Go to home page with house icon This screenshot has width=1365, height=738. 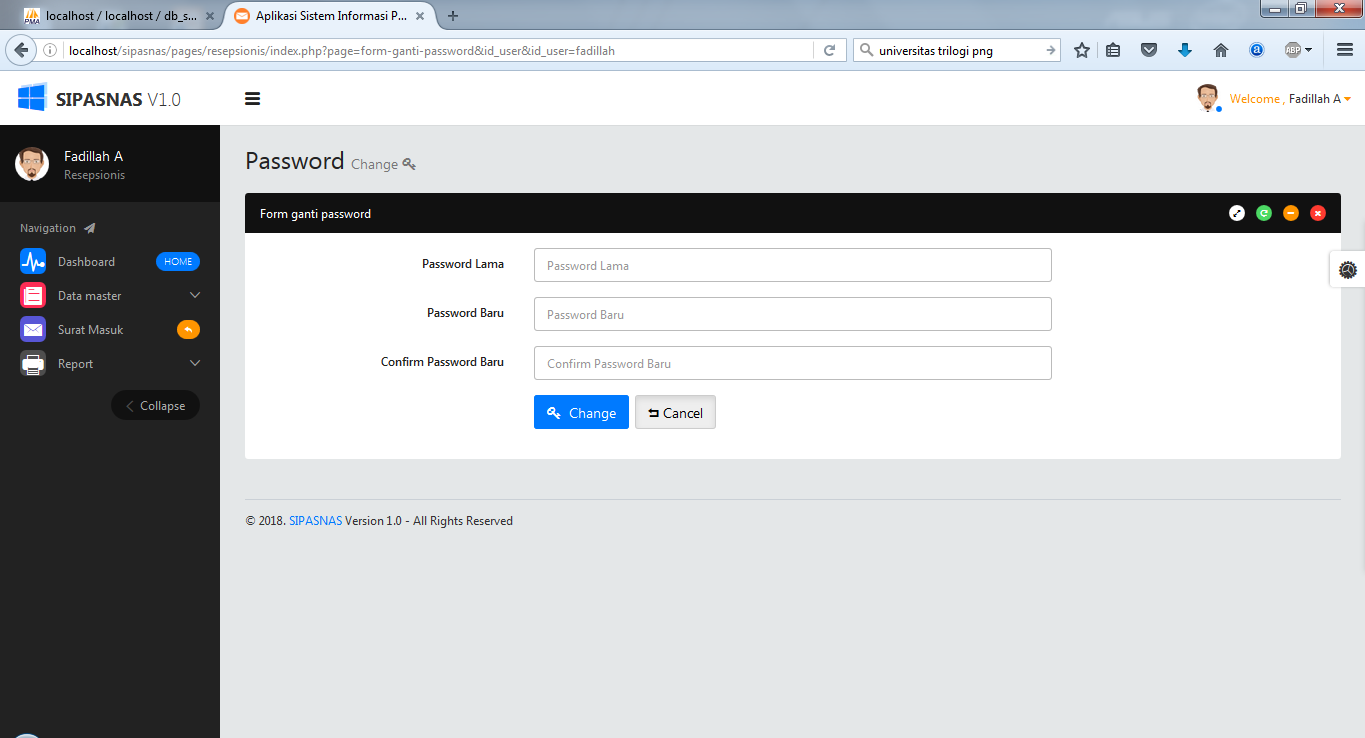1221,50
